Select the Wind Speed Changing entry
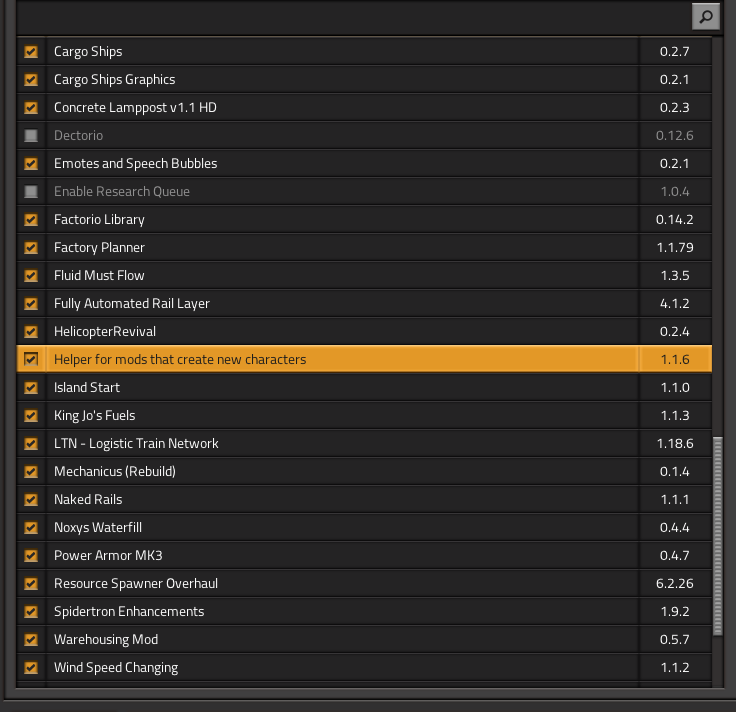This screenshot has height=712, width=736. pos(116,667)
